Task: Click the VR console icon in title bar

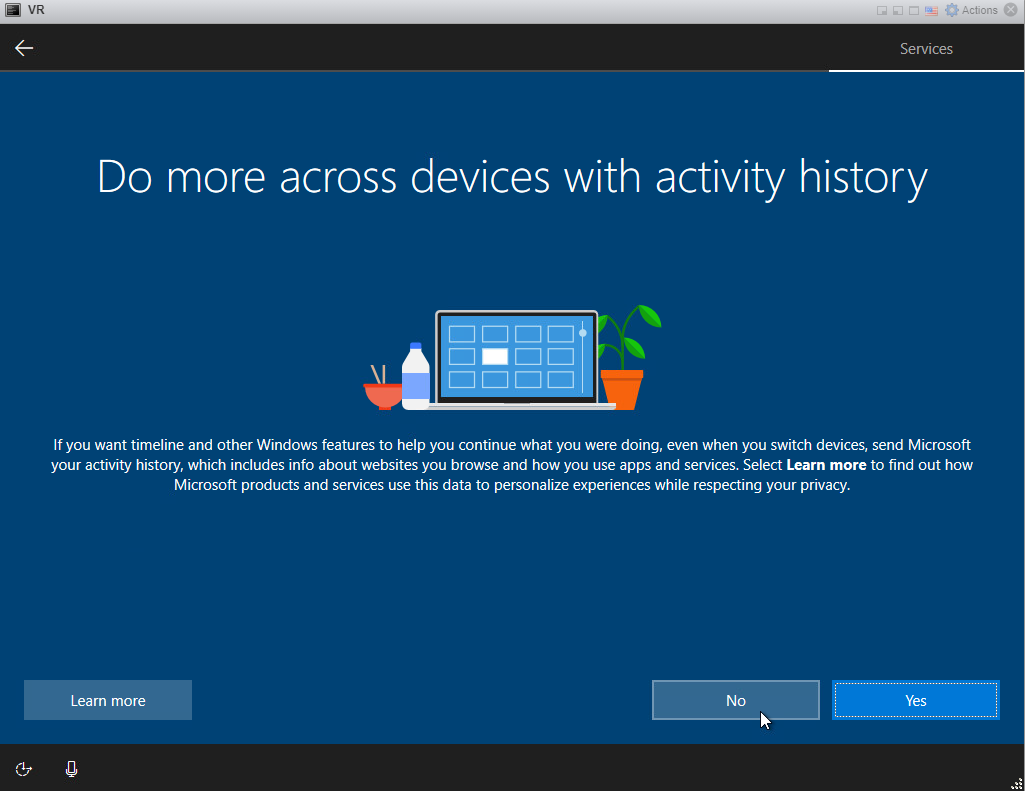Action: [x=13, y=10]
